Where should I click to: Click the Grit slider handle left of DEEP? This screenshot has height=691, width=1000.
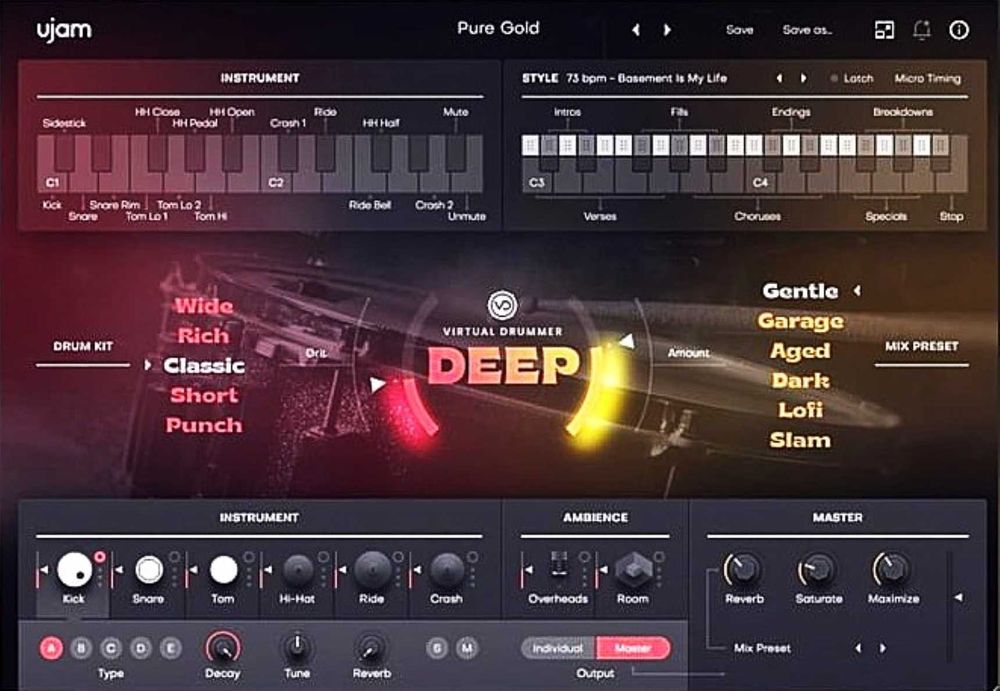(378, 383)
